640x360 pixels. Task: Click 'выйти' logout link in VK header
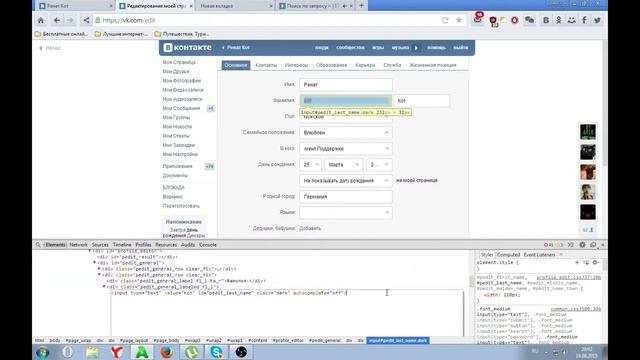click(460, 48)
